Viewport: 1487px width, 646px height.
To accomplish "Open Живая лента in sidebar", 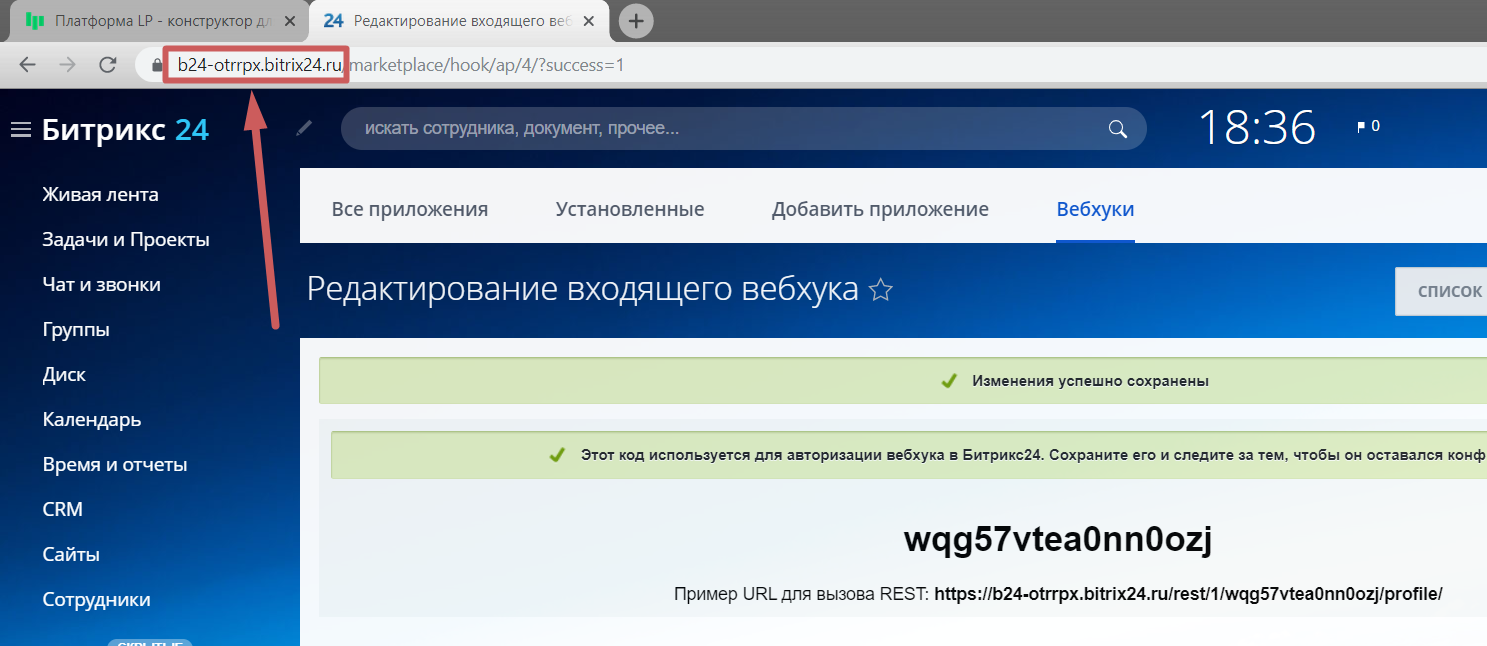I will [x=100, y=195].
